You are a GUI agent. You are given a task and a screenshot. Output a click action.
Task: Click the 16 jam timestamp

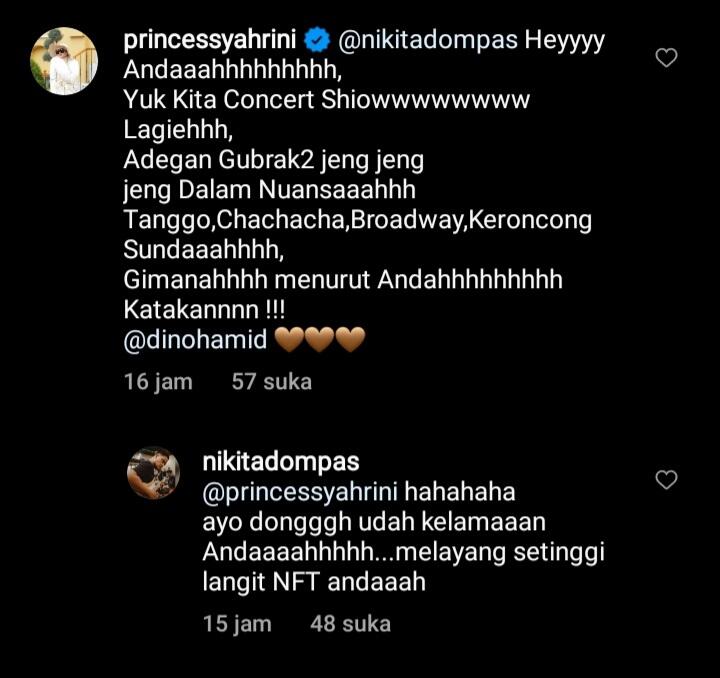pos(158,382)
